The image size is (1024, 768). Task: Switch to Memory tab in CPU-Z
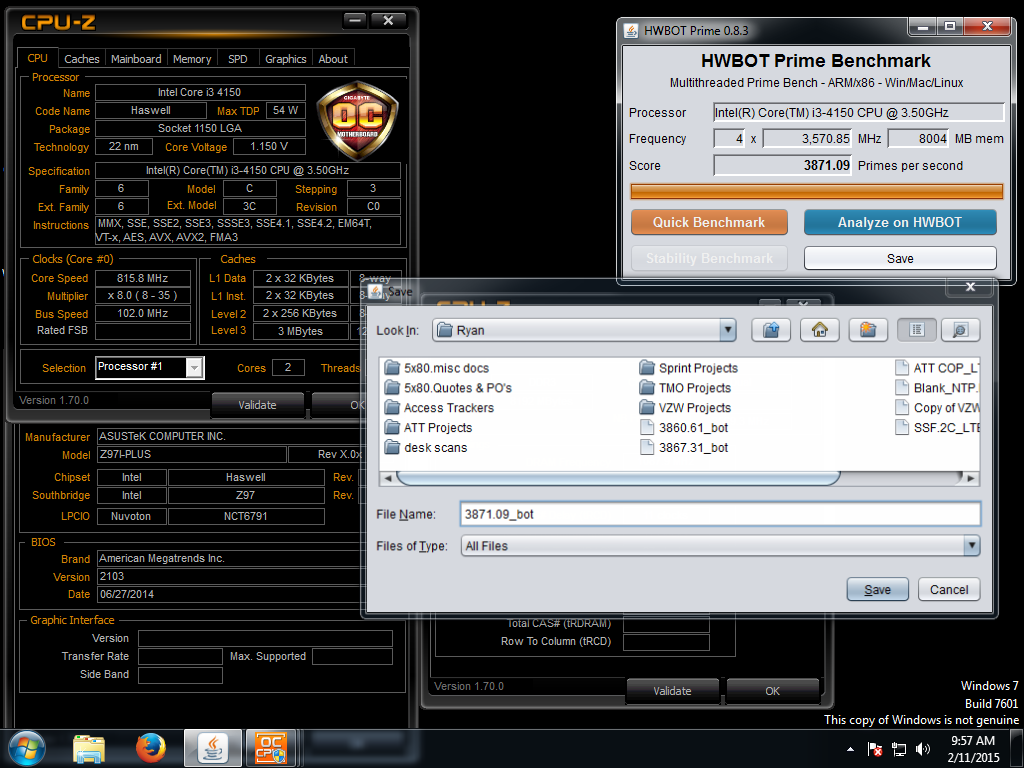coord(192,59)
